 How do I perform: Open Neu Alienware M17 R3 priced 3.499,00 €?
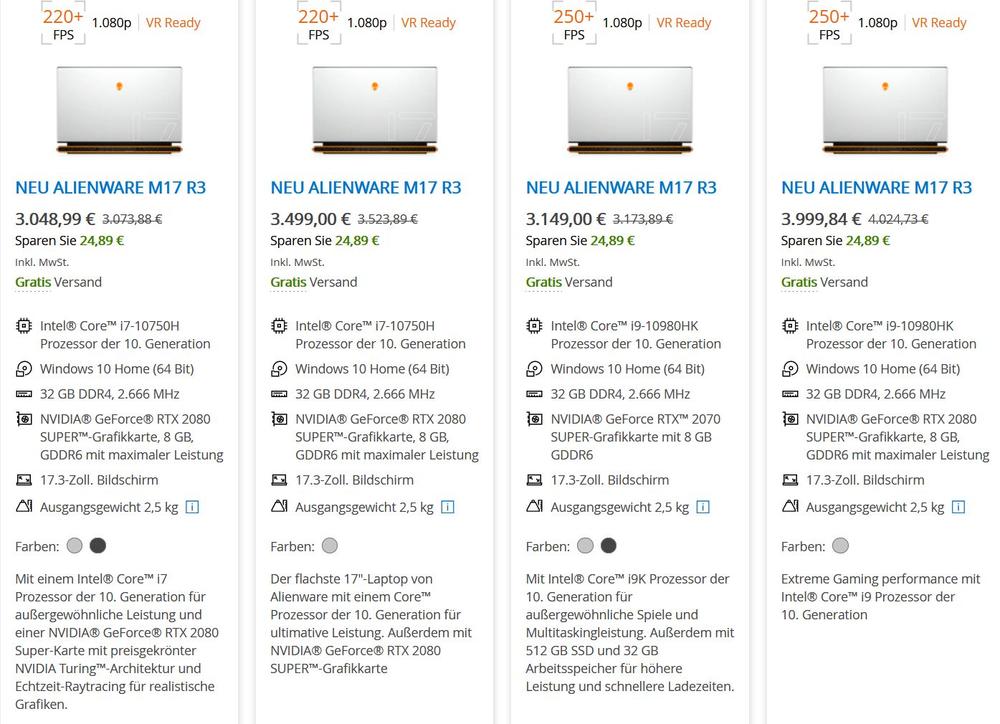tap(366, 188)
